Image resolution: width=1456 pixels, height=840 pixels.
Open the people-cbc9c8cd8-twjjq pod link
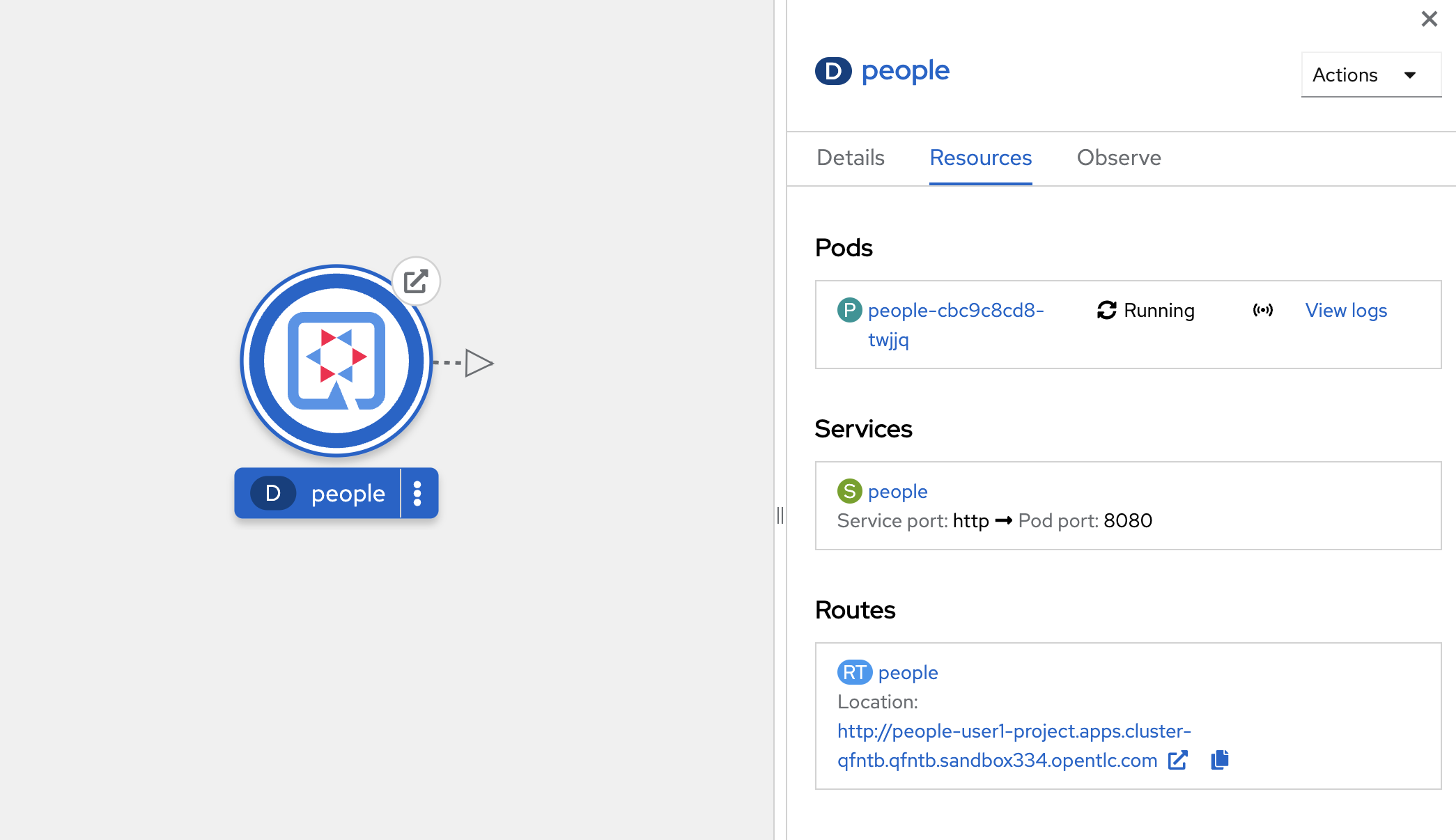pyautogui.click(x=955, y=311)
